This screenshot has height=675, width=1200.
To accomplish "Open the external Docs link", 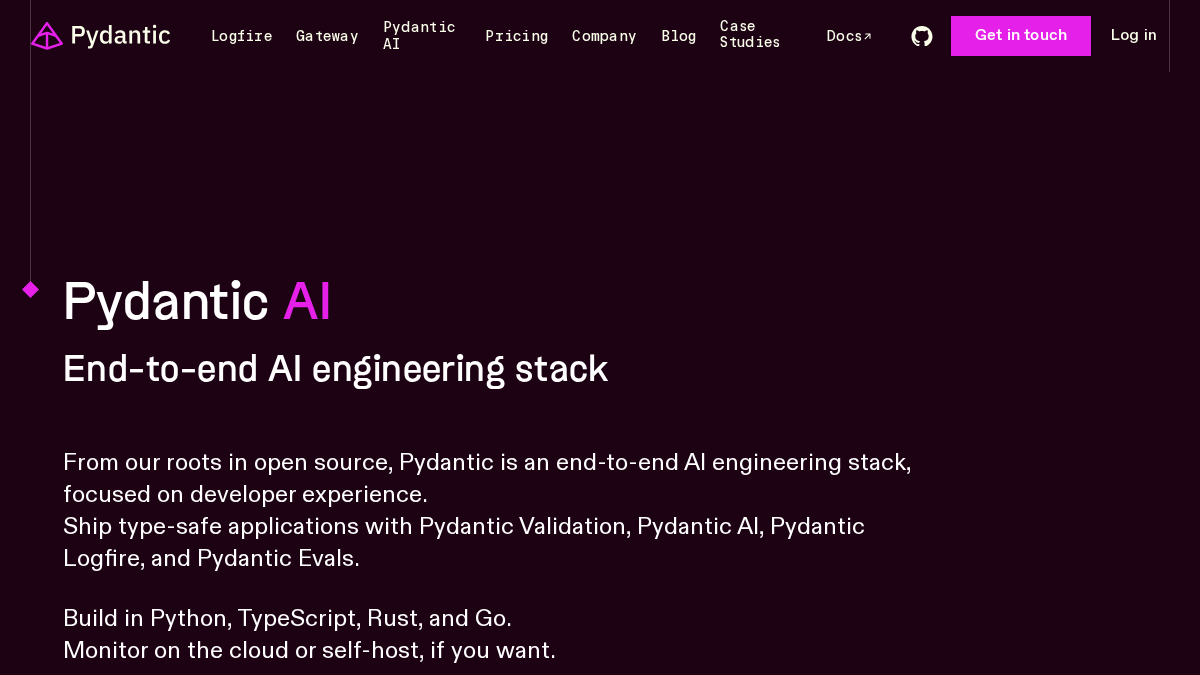I will coord(849,36).
